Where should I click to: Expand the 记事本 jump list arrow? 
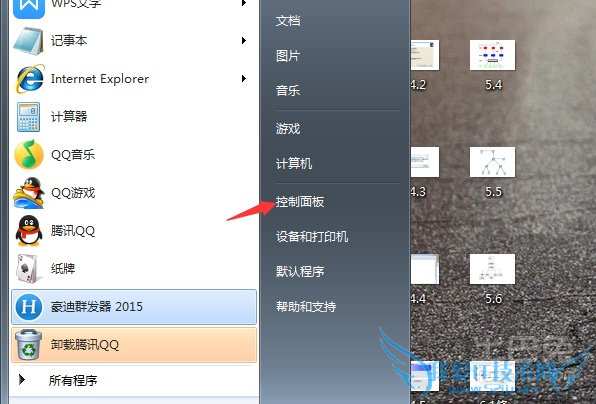[244, 41]
